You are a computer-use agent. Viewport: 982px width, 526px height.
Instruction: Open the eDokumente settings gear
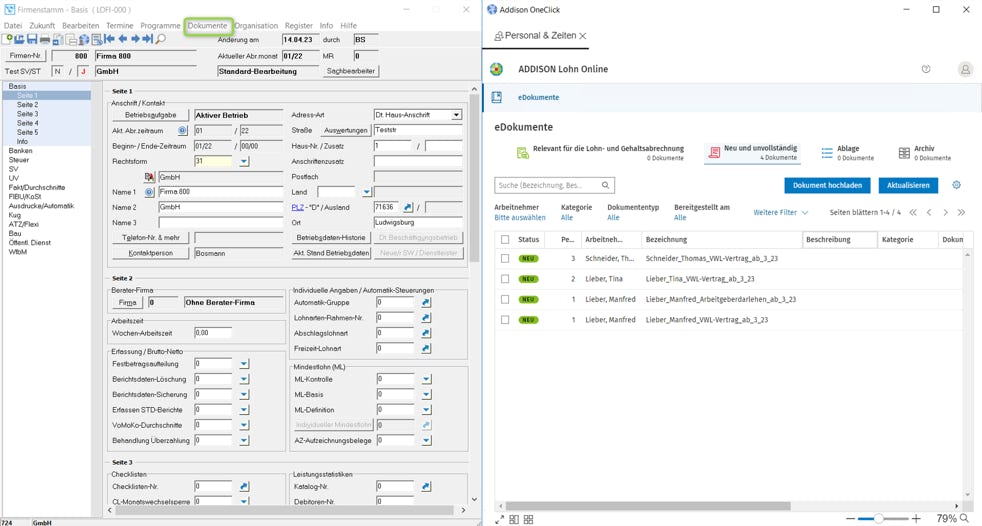(956, 185)
